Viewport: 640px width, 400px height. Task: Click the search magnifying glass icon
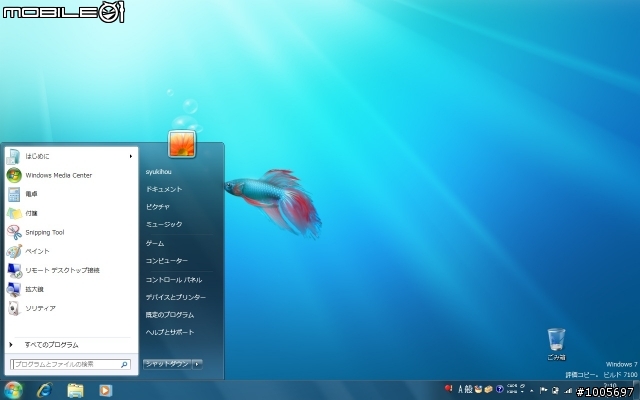click(x=124, y=364)
